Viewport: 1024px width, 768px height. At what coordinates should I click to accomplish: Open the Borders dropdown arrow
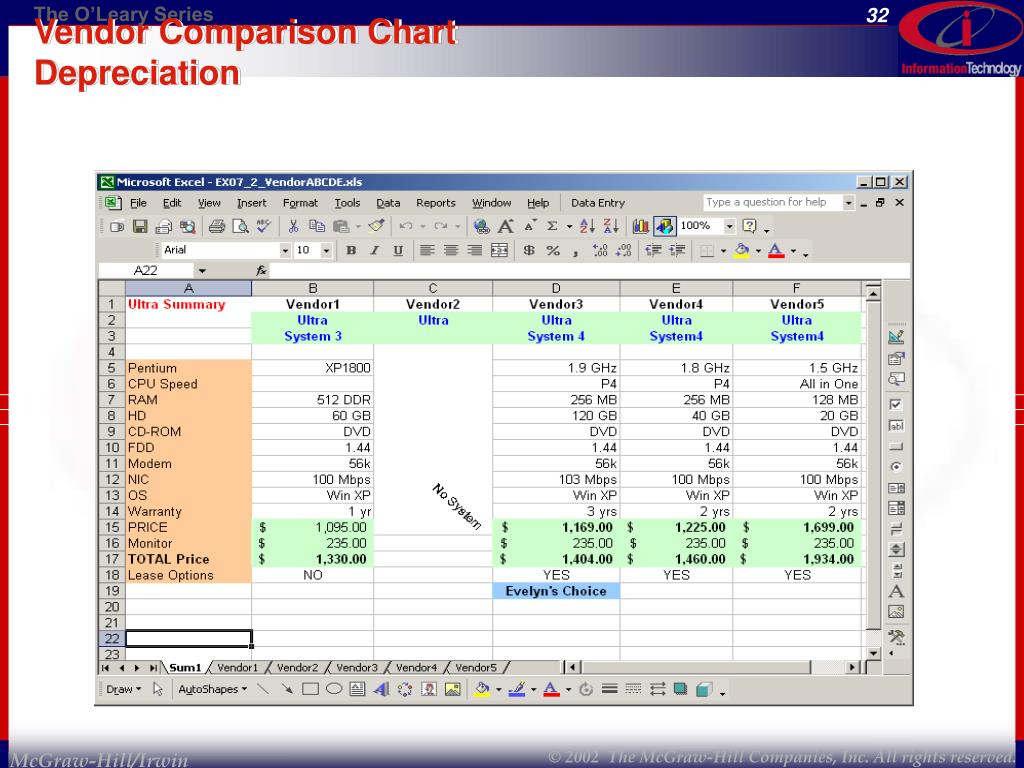(x=723, y=251)
